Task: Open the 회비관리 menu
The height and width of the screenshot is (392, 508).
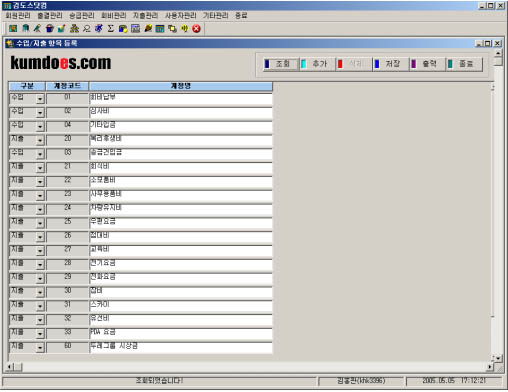Action: (114, 16)
